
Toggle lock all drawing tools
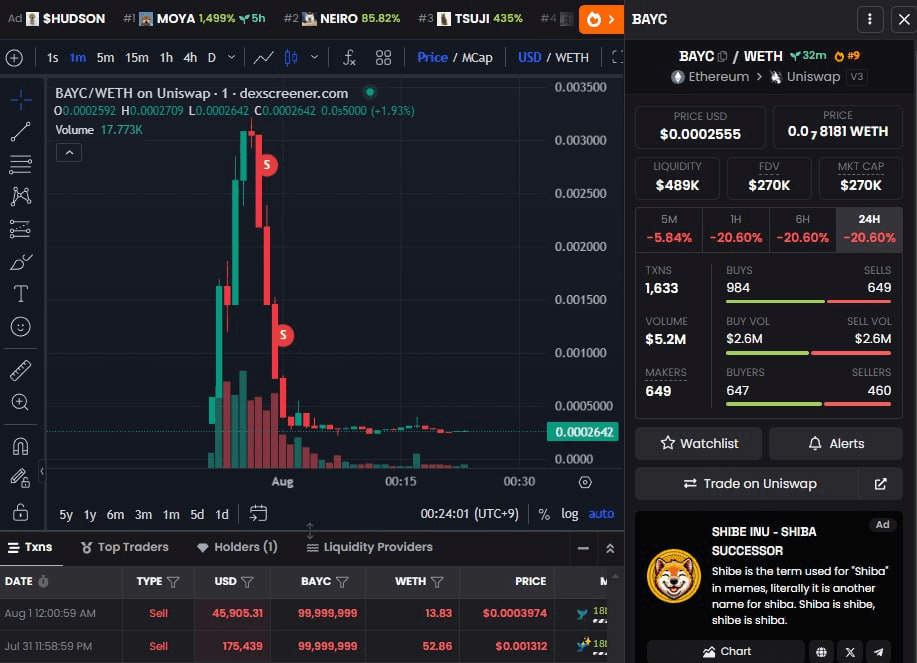coord(20,512)
